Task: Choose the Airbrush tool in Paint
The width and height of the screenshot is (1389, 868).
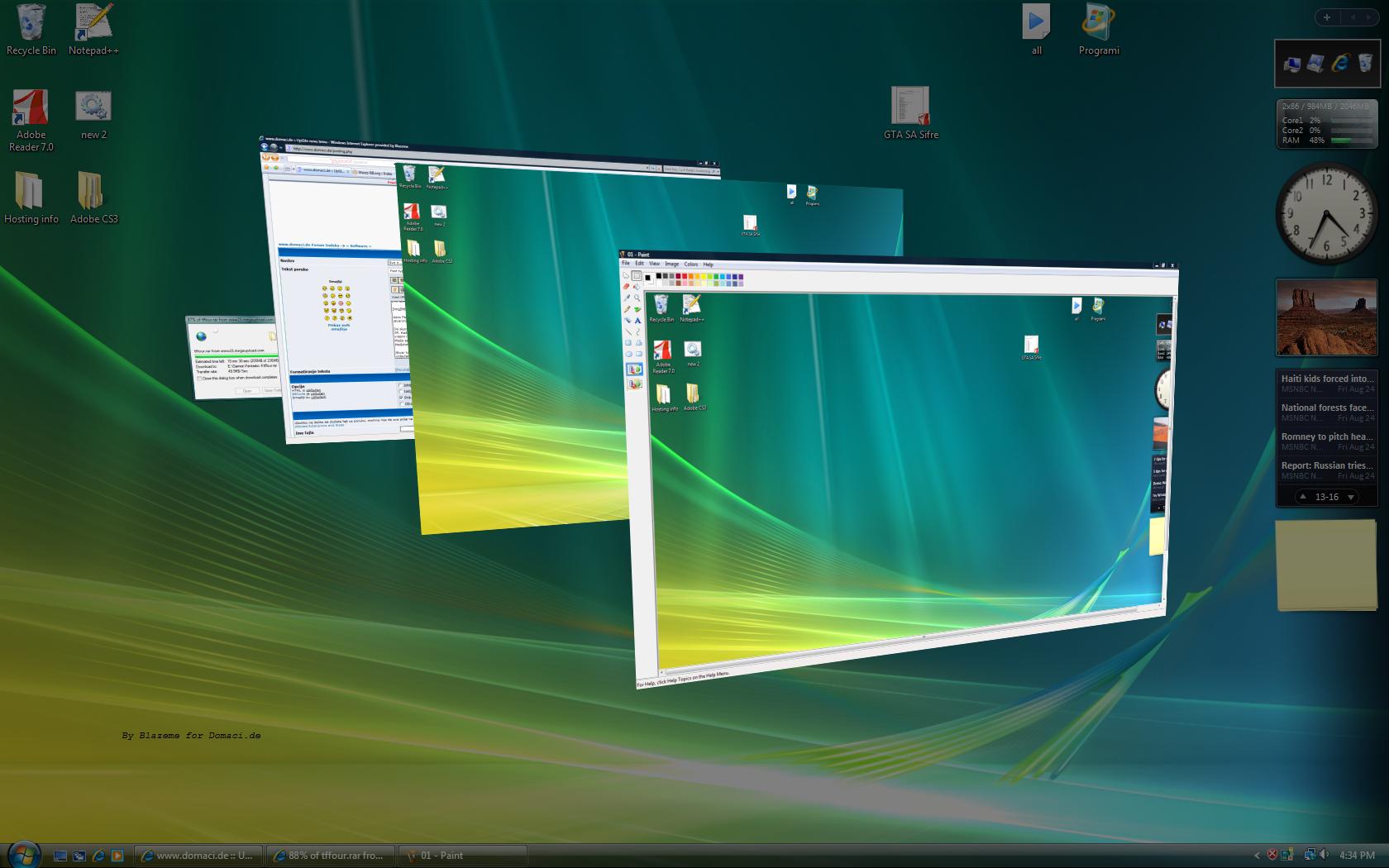Action: pos(628,320)
